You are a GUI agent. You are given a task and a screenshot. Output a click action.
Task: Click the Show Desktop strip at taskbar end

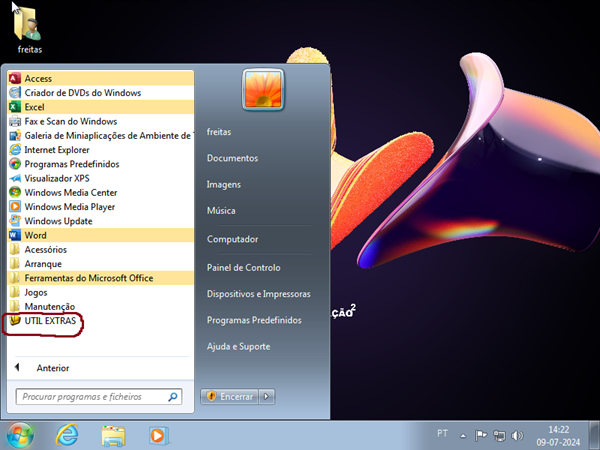tap(594, 435)
